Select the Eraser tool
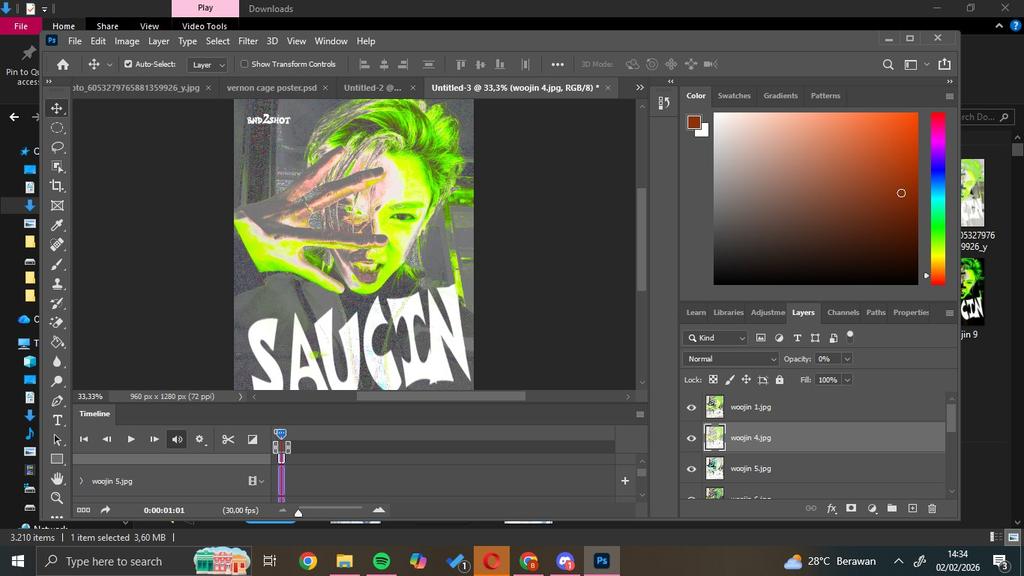 click(57, 323)
